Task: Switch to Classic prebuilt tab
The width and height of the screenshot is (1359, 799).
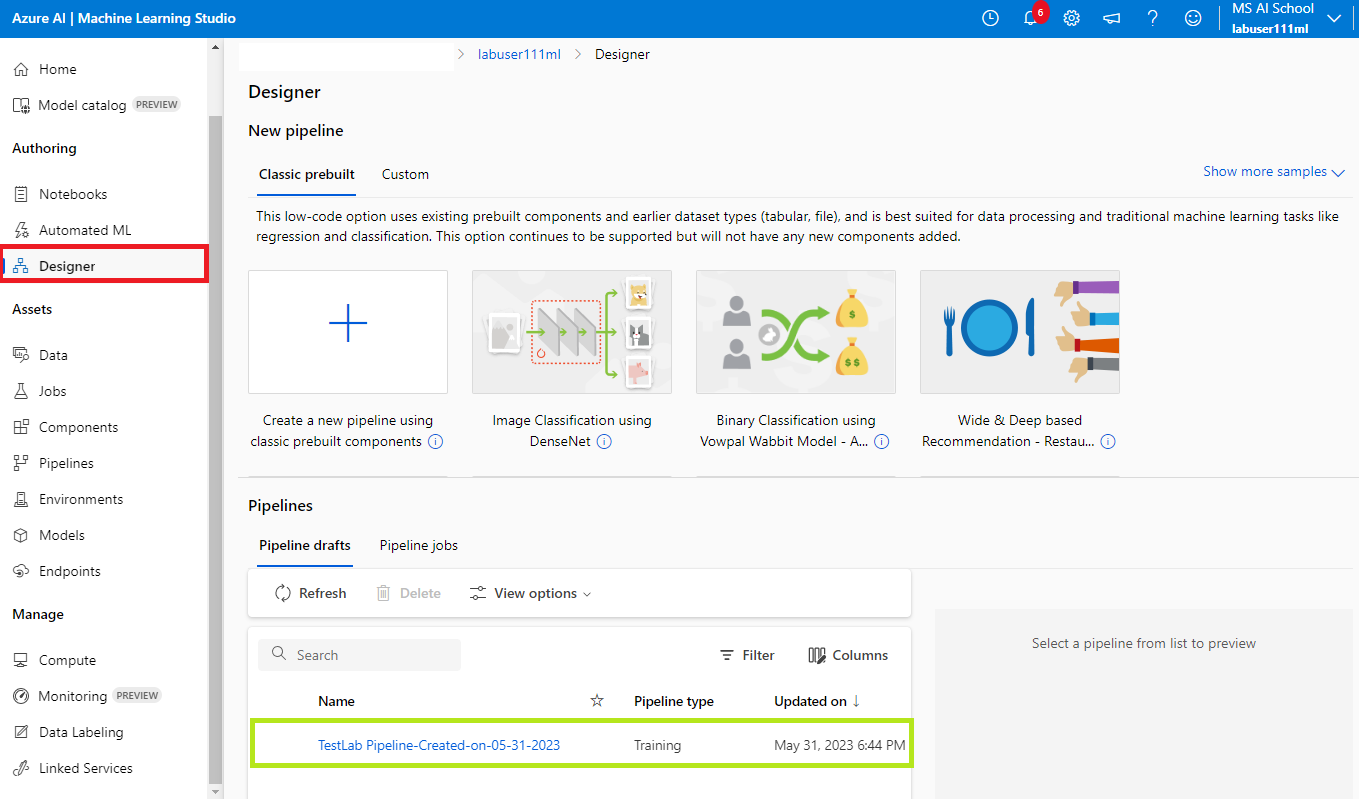Action: click(x=307, y=174)
